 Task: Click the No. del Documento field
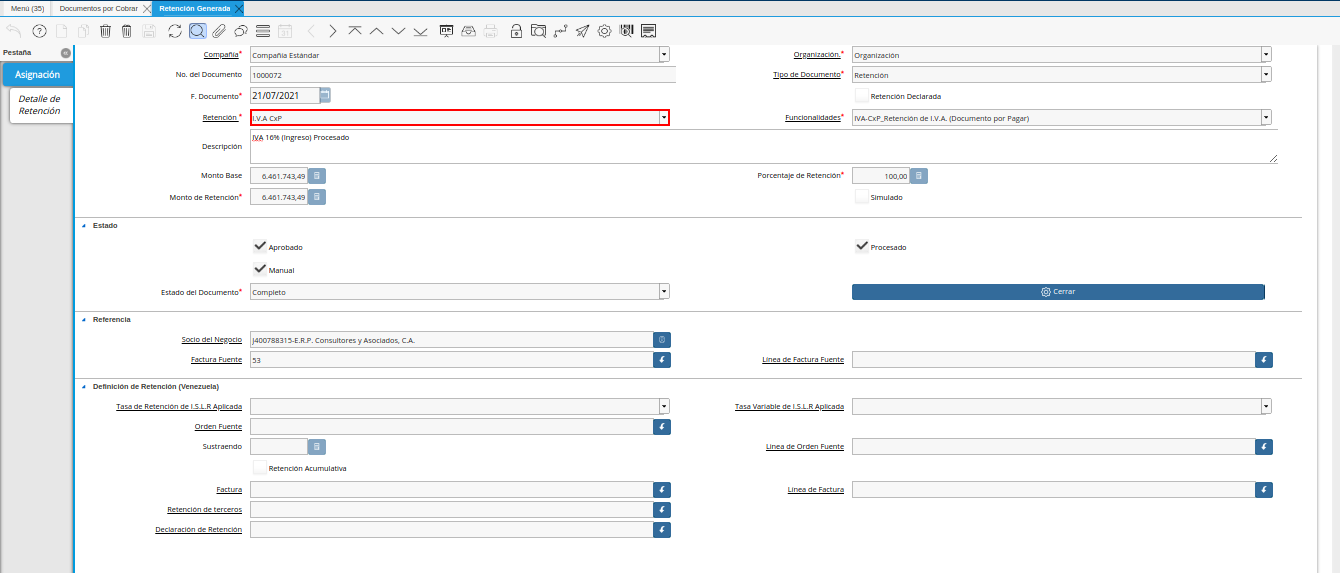click(x=462, y=75)
